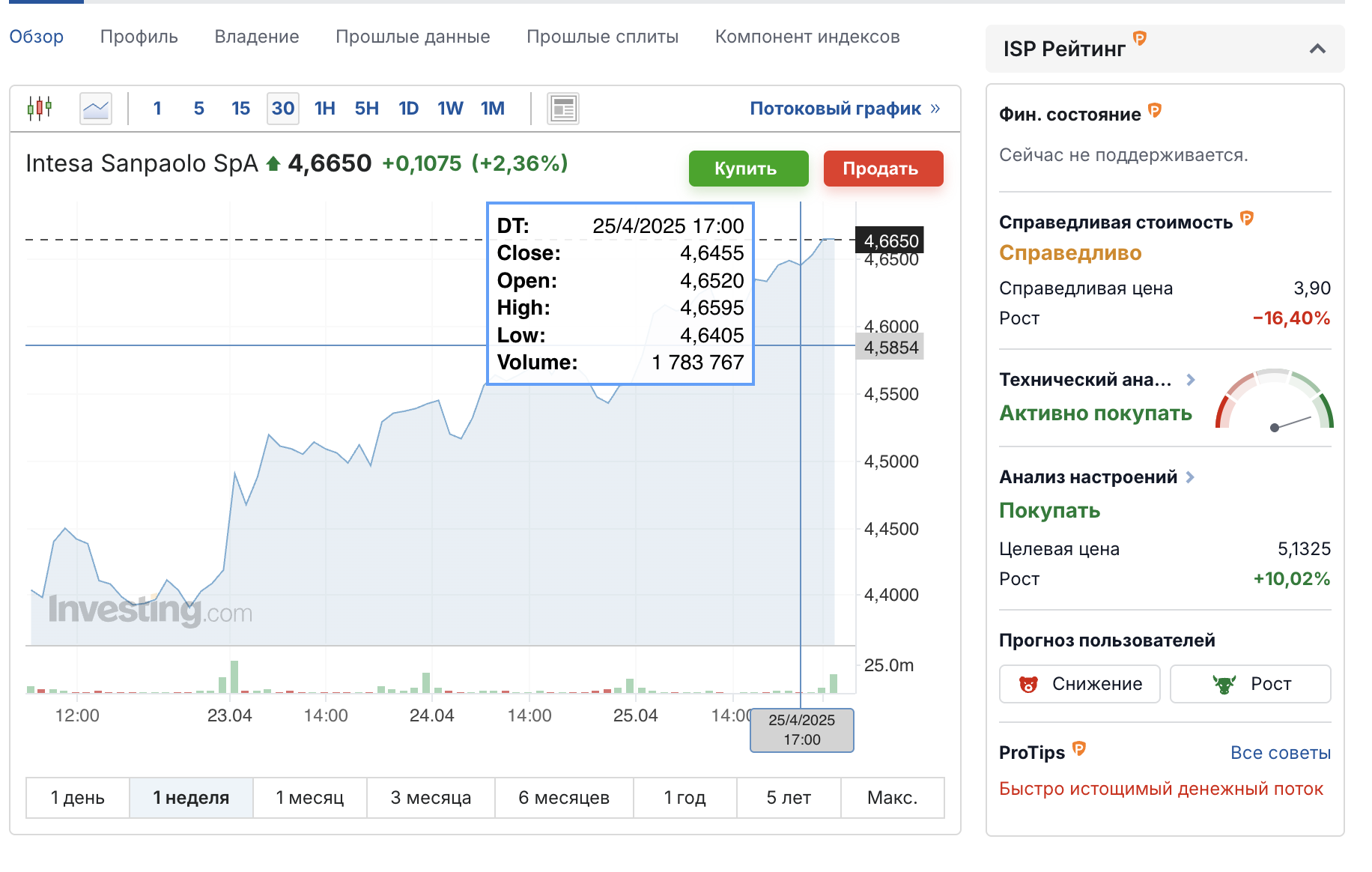Screen dimensions: 1372x872
Task: Set chart interval to 1M
Action: pos(492,109)
